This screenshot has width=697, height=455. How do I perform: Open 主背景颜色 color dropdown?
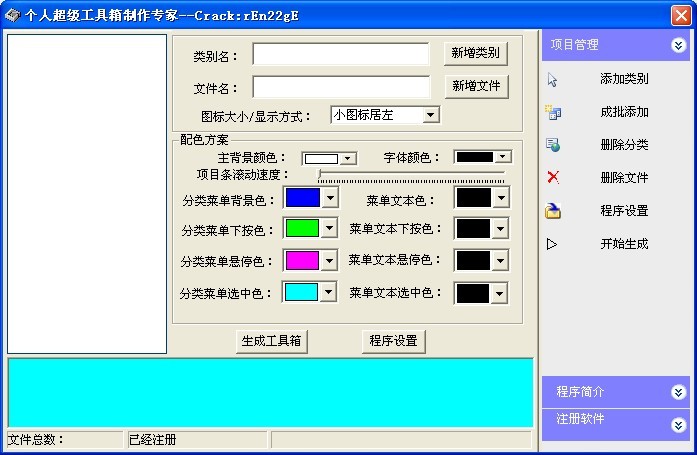click(x=329, y=158)
